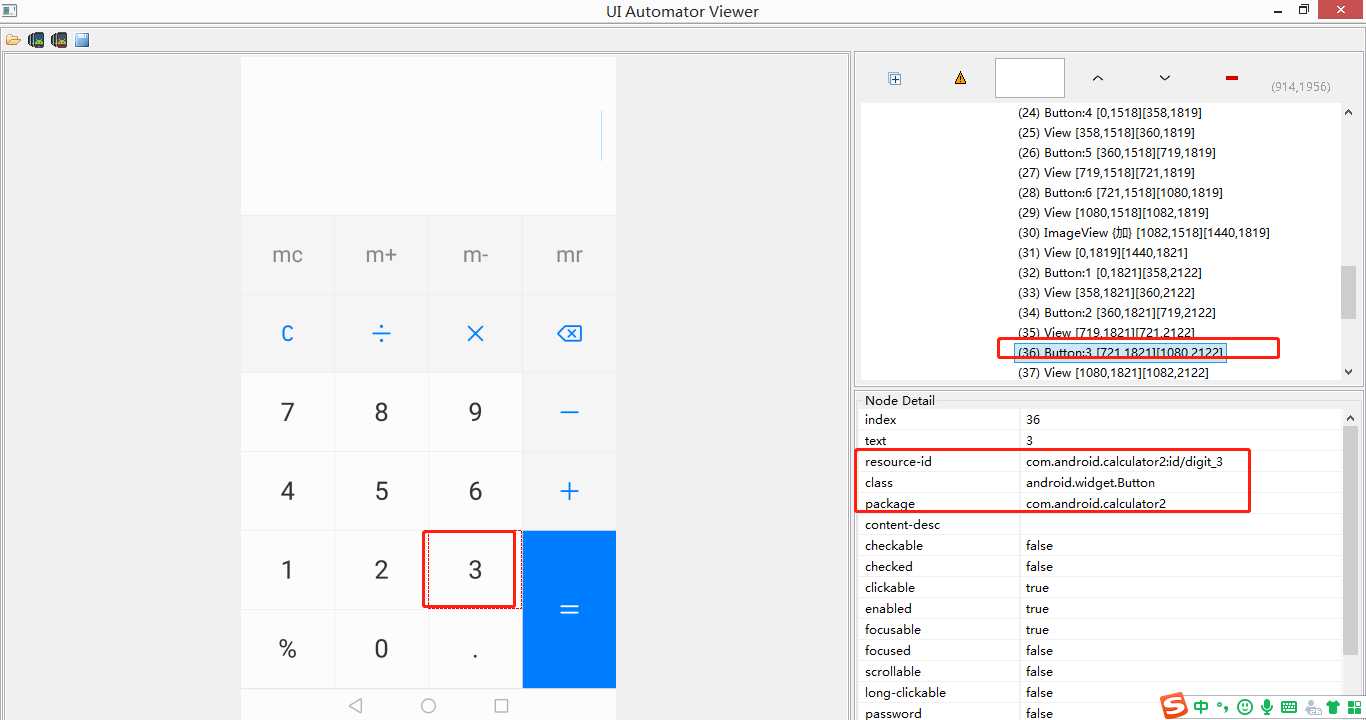
Task: Tap digit 0 on the calculator
Action: coord(381,649)
